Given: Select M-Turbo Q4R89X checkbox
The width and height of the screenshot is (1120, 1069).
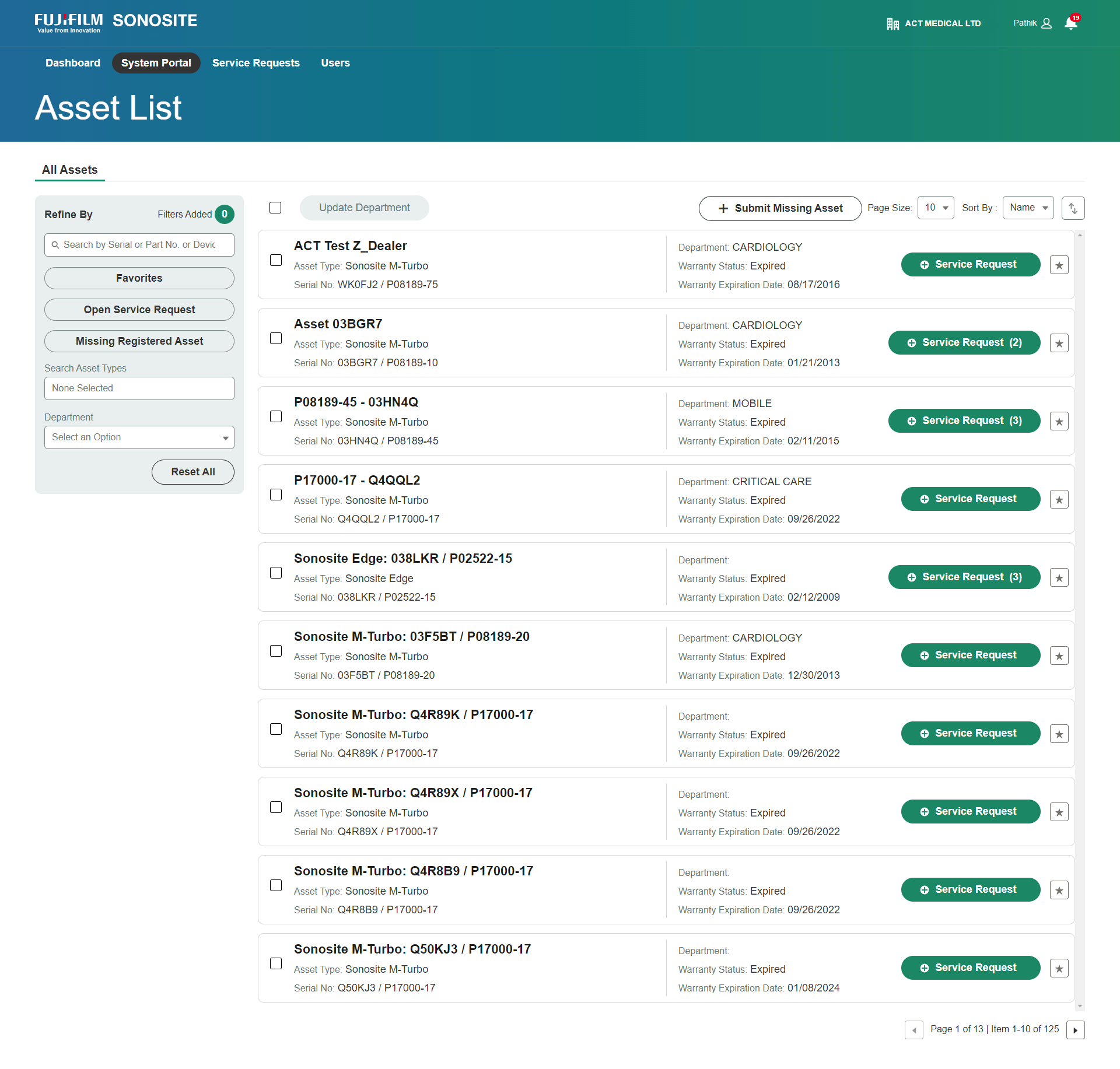Looking at the screenshot, I should (x=276, y=807).
